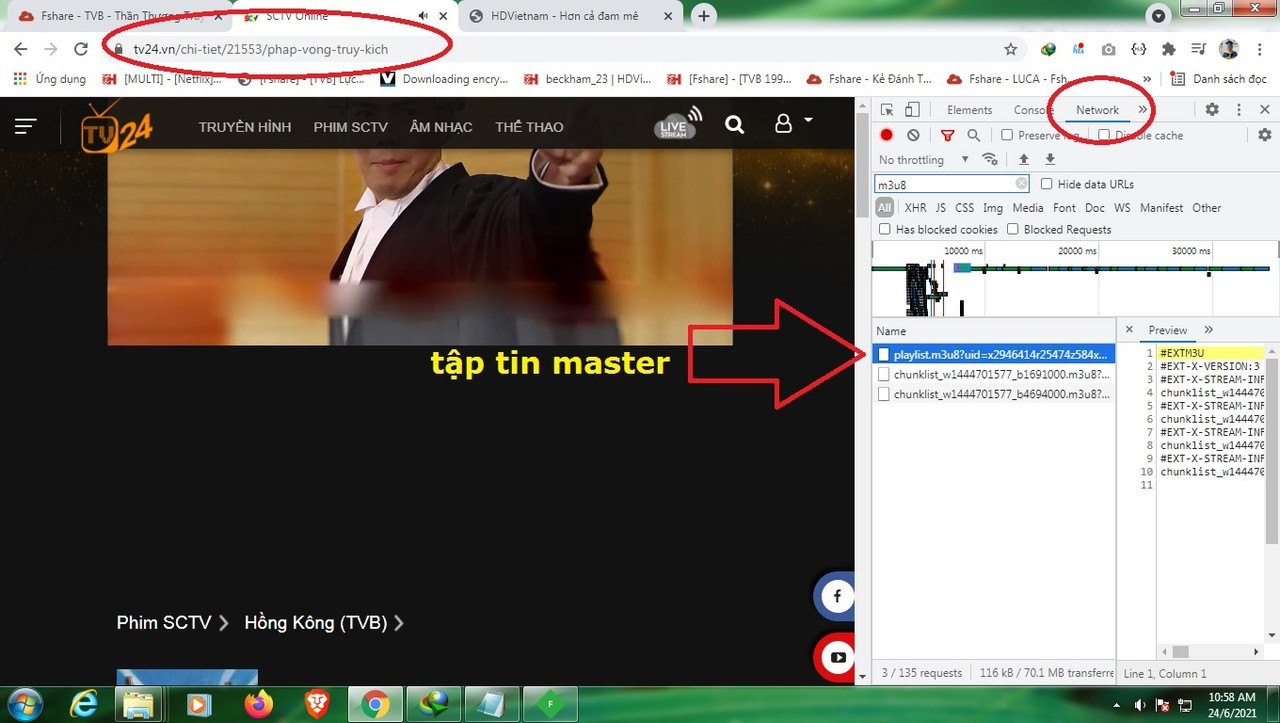Click the YouTube round button
The width and height of the screenshot is (1280, 723).
pos(838,657)
